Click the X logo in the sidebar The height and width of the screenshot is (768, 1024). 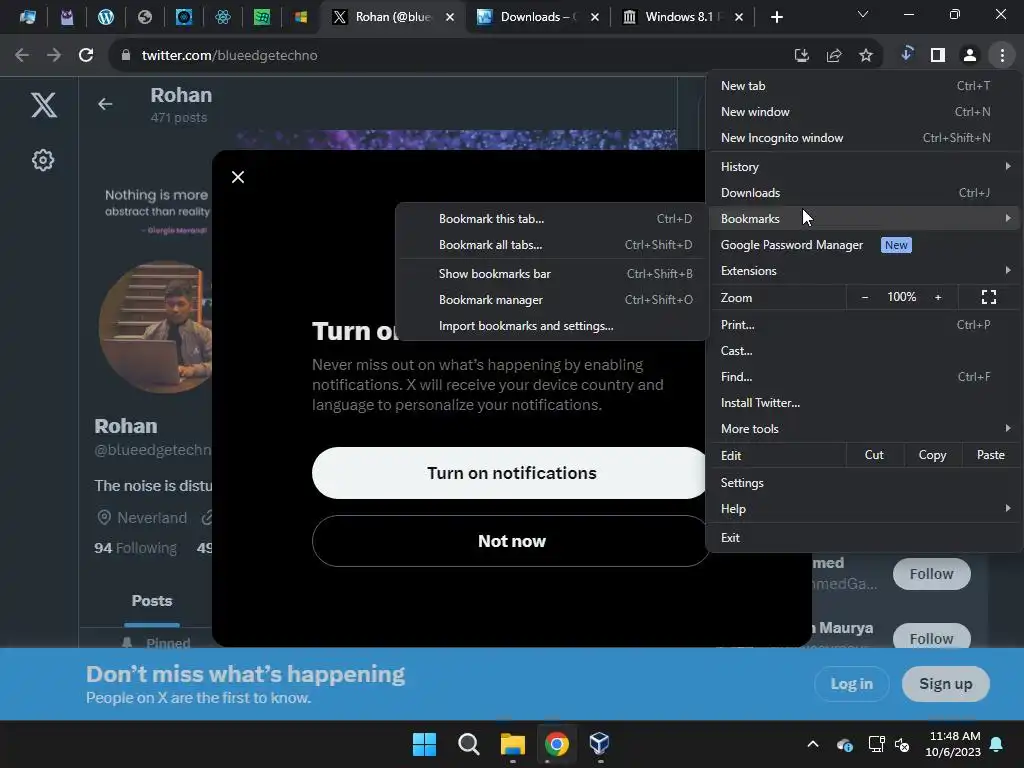coord(44,104)
